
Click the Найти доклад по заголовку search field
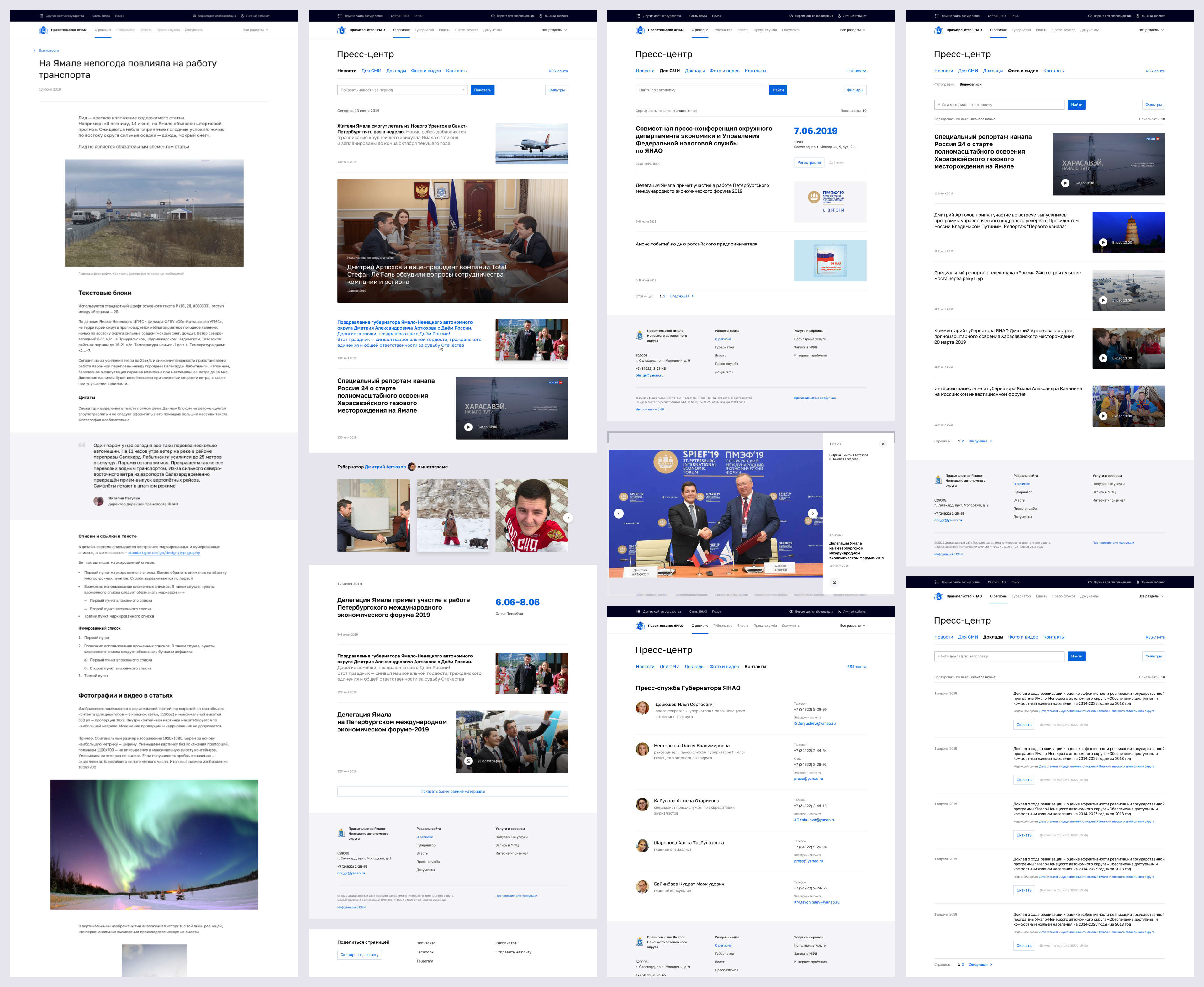click(x=999, y=656)
